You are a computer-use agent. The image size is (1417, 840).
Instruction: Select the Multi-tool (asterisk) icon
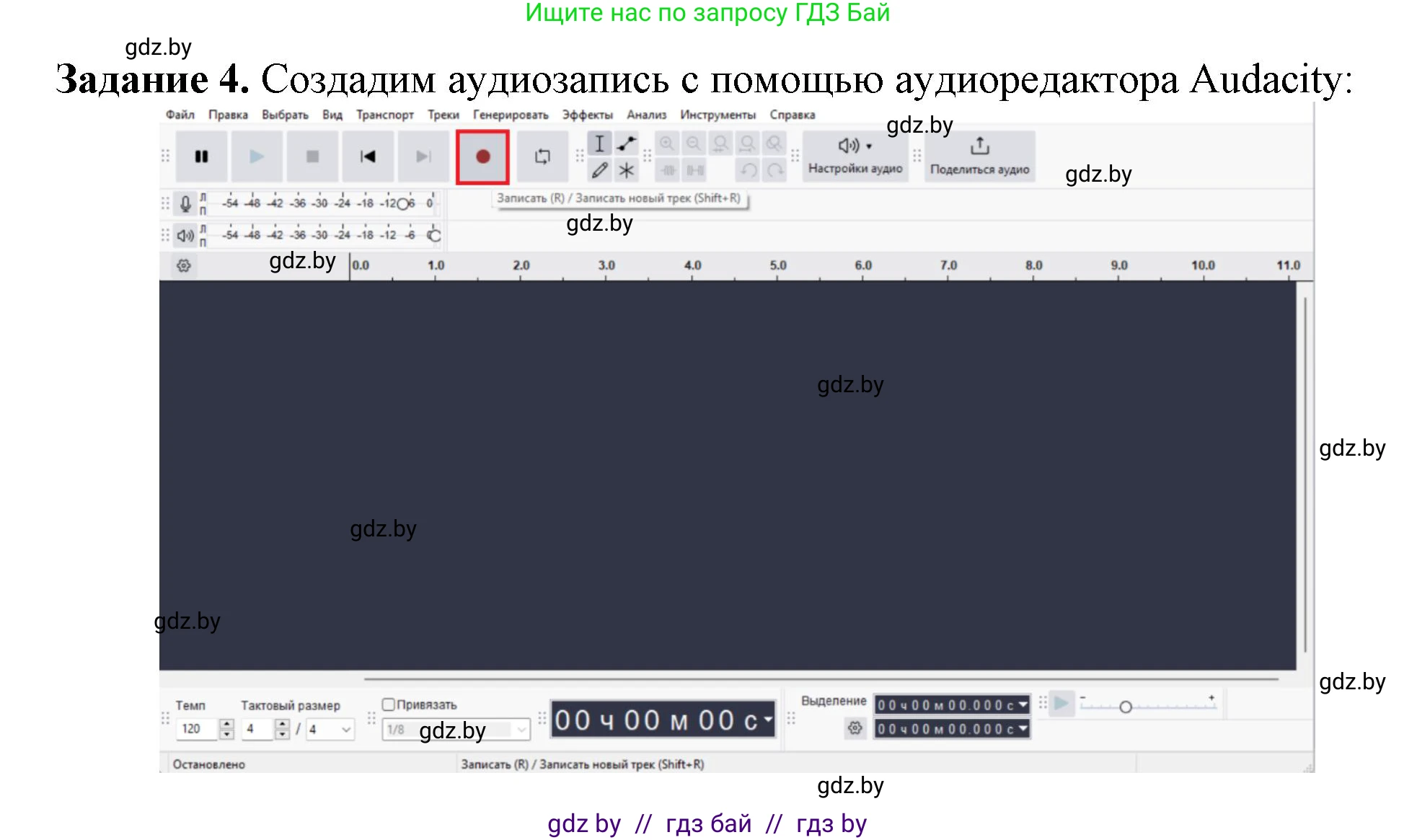tap(626, 170)
